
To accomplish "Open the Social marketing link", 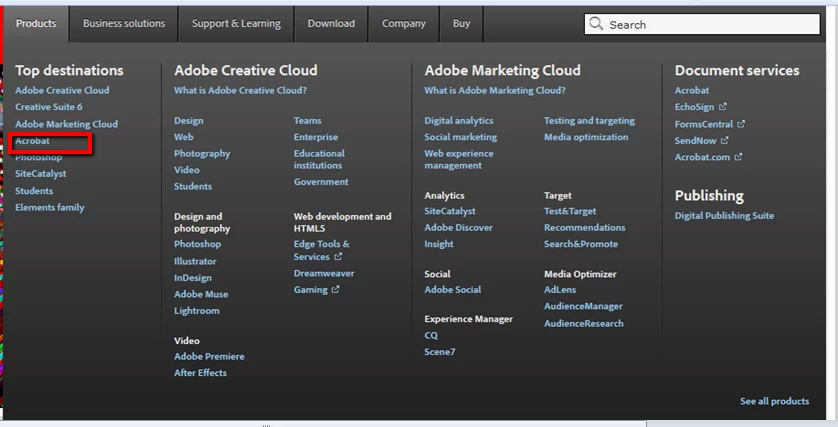I will coord(461,137).
